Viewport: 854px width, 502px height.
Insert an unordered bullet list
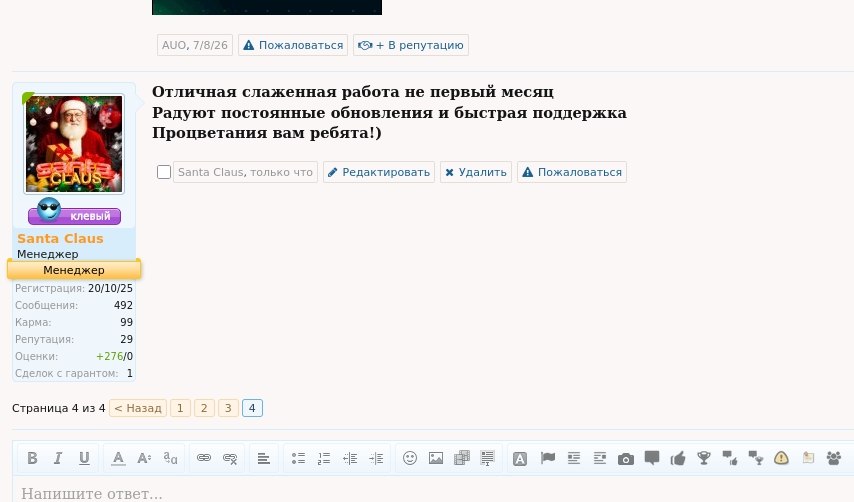tap(298, 458)
